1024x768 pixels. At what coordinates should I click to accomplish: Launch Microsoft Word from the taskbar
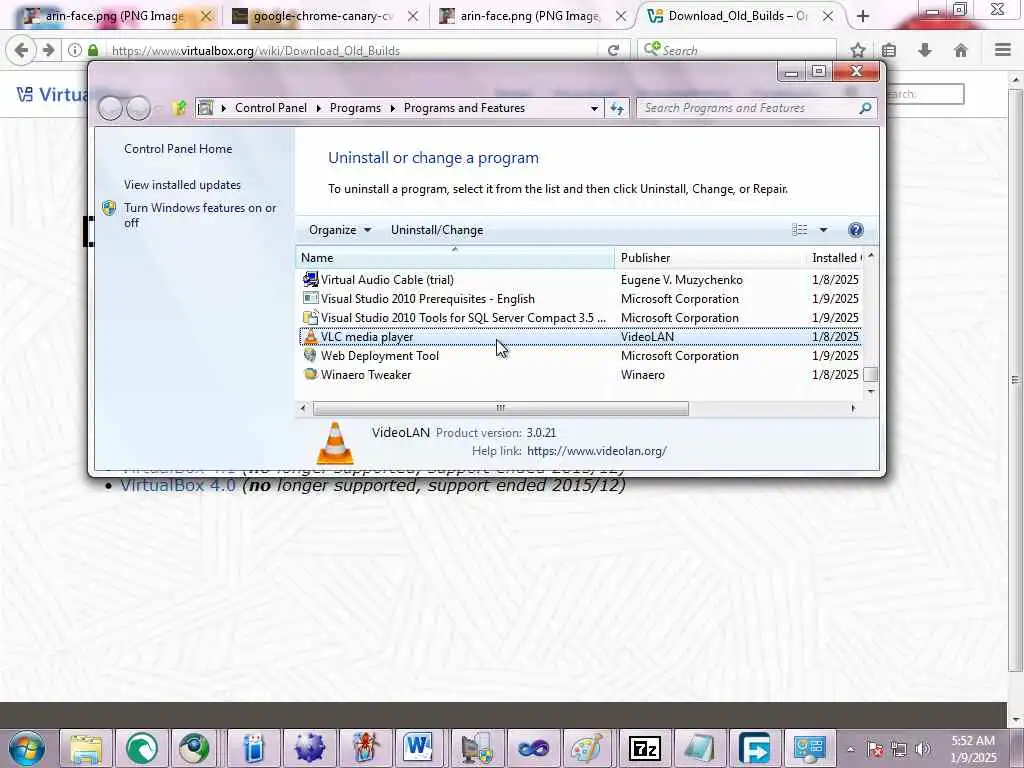click(x=418, y=748)
